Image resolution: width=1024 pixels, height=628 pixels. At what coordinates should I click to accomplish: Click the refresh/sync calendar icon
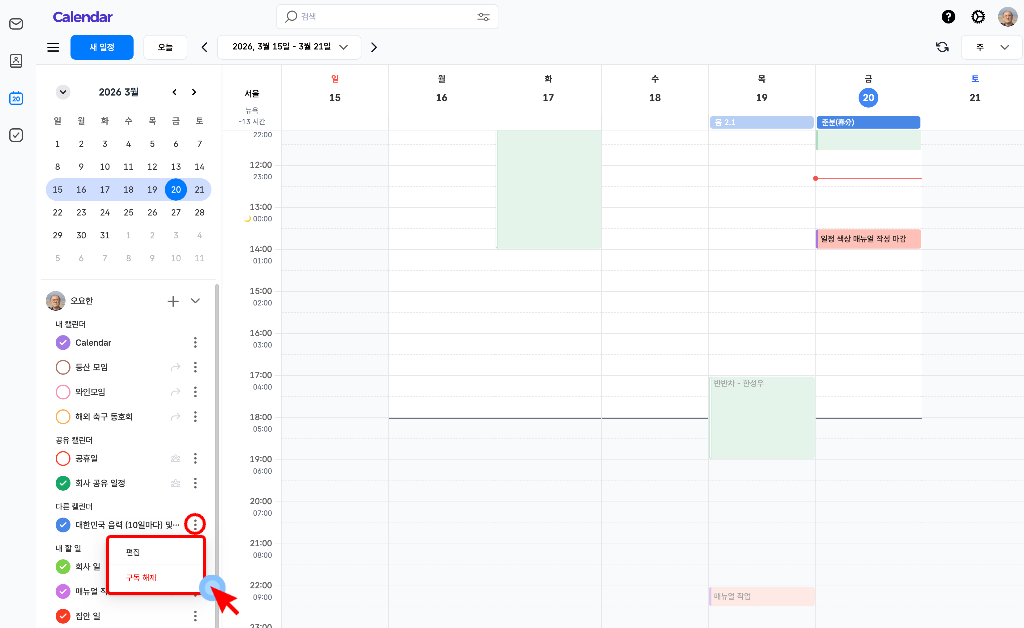coord(942,47)
